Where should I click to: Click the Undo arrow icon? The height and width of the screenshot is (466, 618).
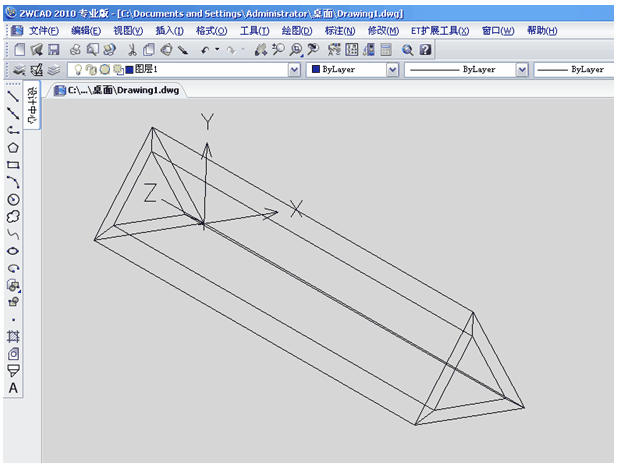205,49
